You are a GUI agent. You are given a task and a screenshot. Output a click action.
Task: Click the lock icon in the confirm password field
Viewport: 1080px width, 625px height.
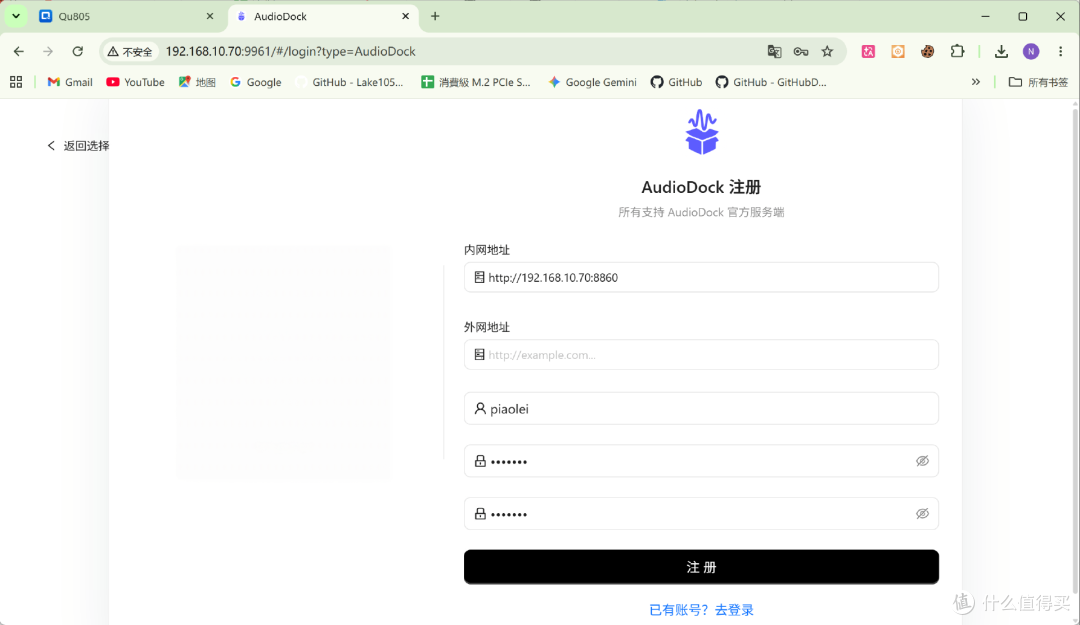click(x=480, y=513)
